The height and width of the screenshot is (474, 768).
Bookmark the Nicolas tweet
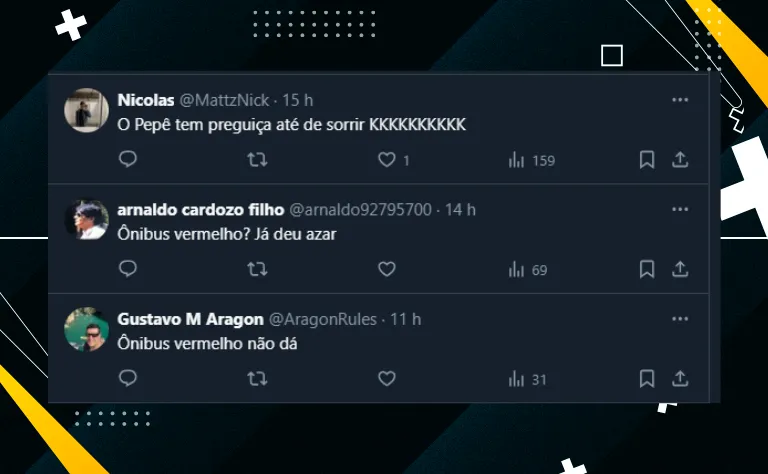pos(647,160)
